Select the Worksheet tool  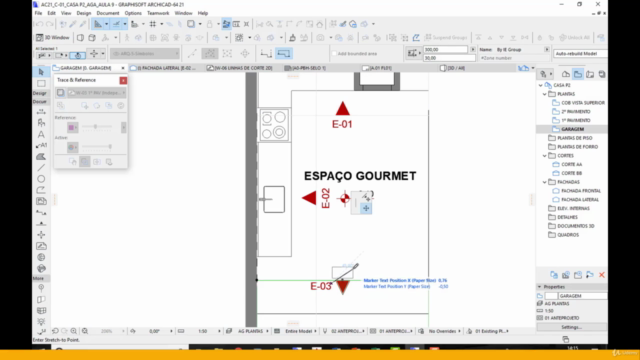pyautogui.click(x=41, y=246)
